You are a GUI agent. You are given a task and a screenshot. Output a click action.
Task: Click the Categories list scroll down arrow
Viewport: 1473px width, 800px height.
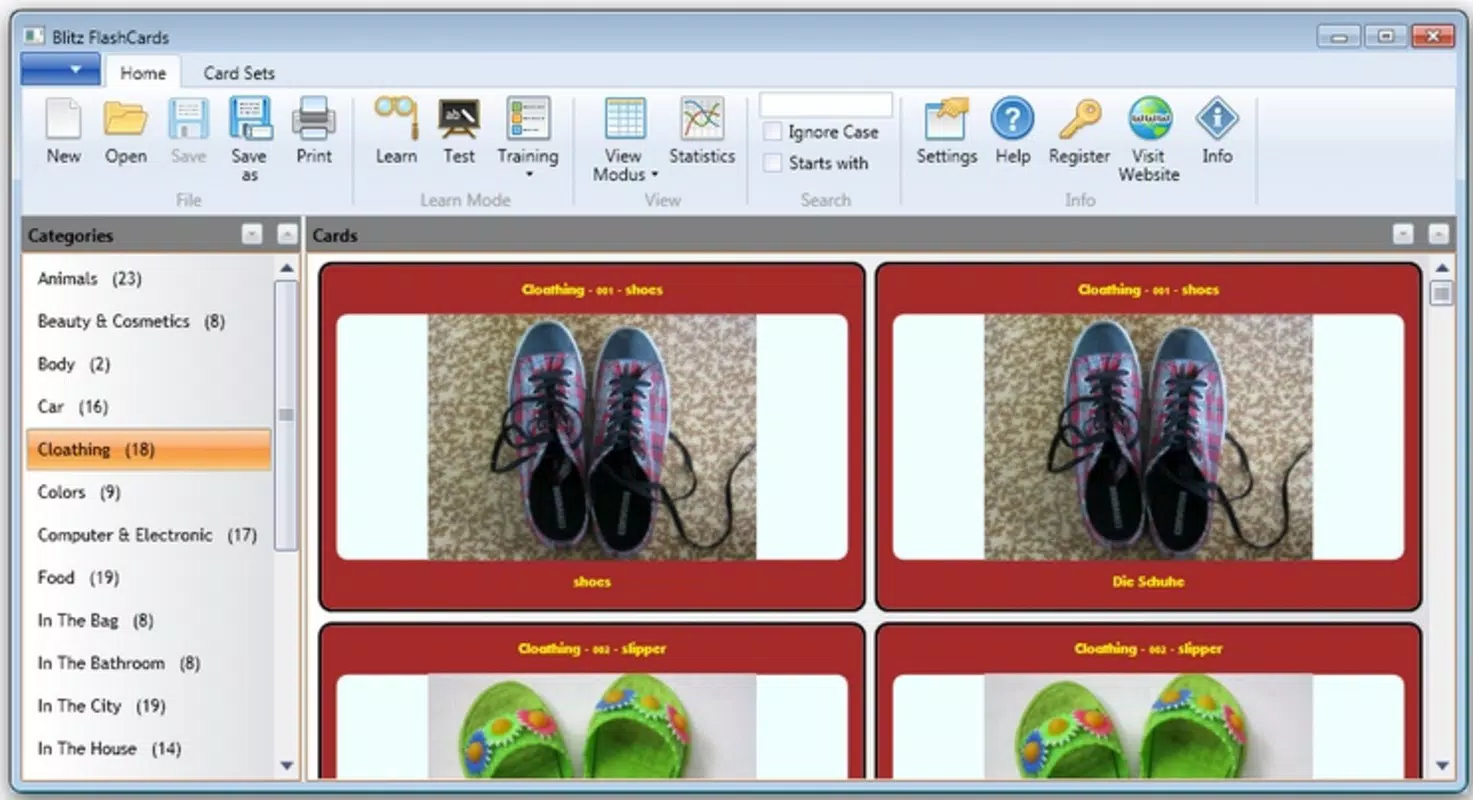(x=287, y=766)
